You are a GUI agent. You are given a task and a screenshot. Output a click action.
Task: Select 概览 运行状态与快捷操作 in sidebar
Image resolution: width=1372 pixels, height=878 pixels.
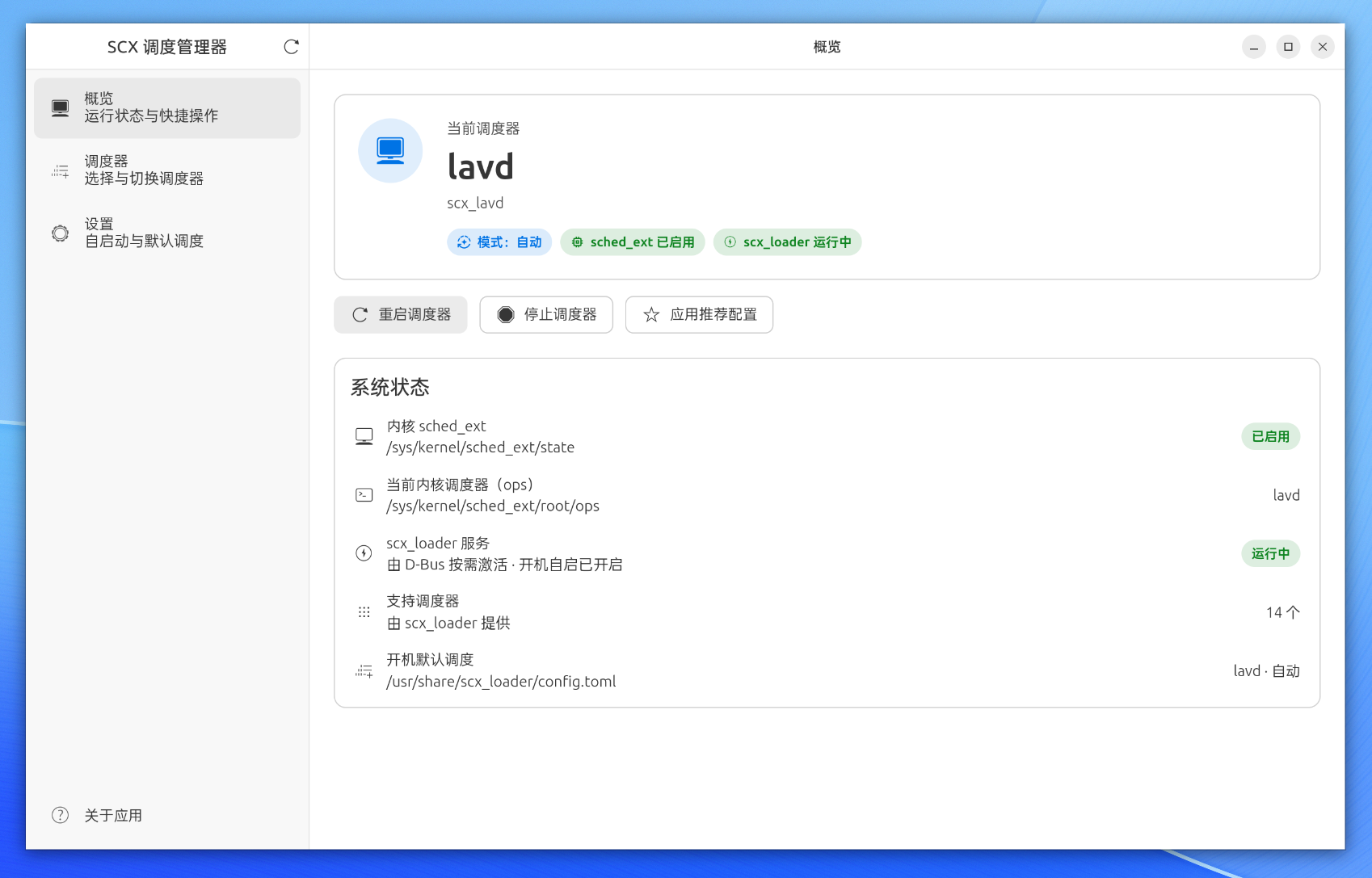pyautogui.click(x=167, y=107)
